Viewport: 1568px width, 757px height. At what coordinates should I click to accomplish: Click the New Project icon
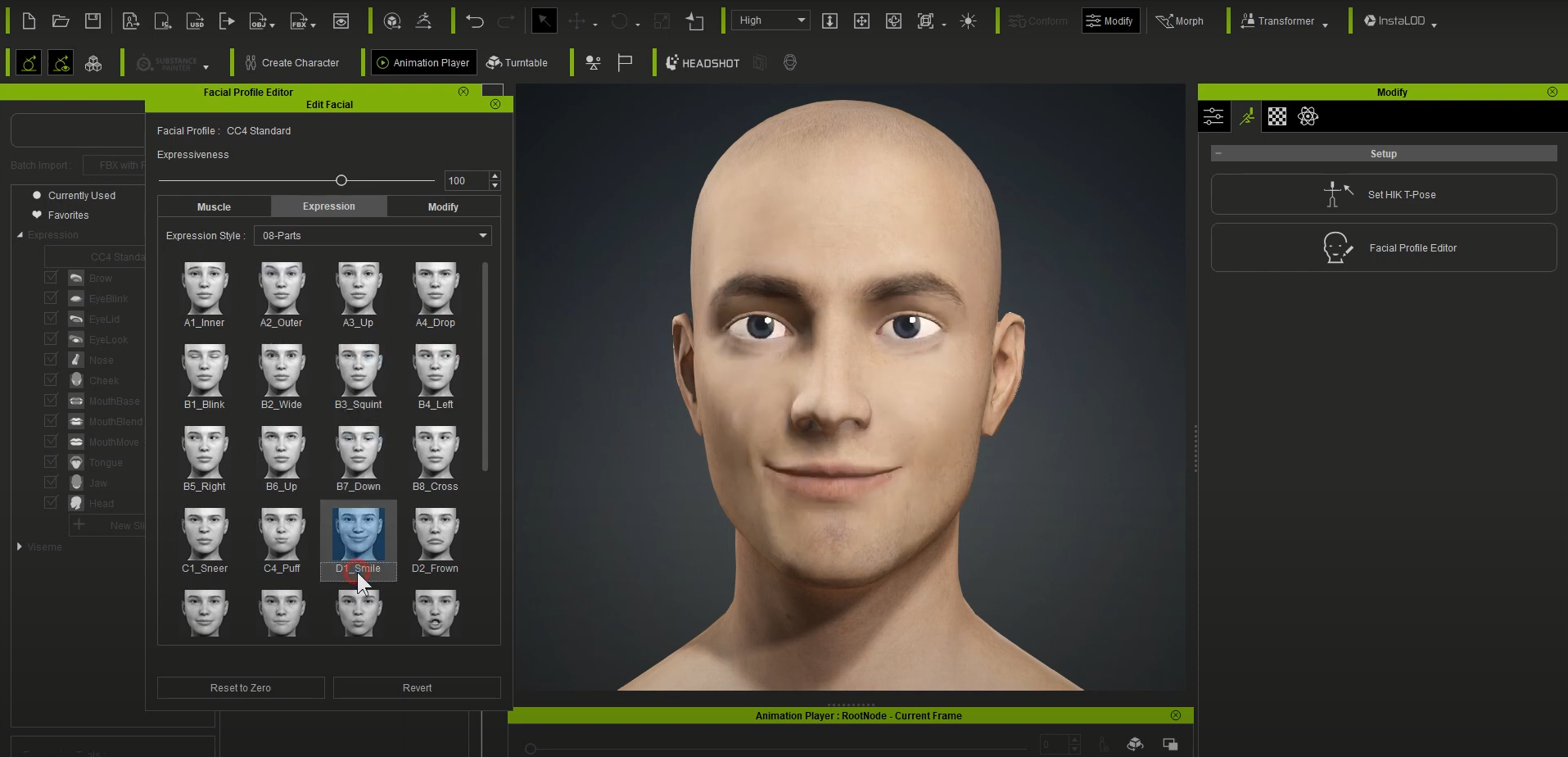point(29,21)
